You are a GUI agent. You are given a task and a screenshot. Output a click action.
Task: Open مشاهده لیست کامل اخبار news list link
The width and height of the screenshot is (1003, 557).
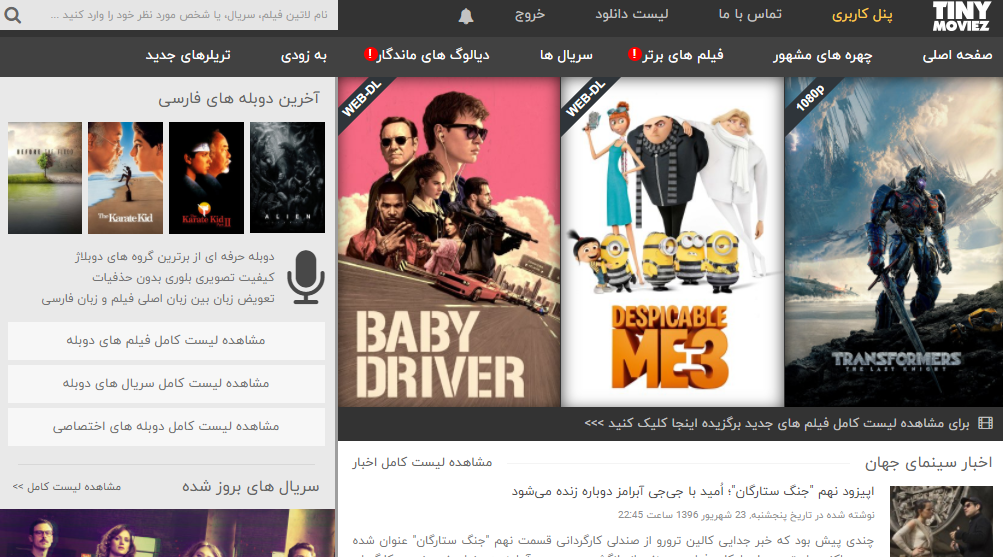coord(422,462)
